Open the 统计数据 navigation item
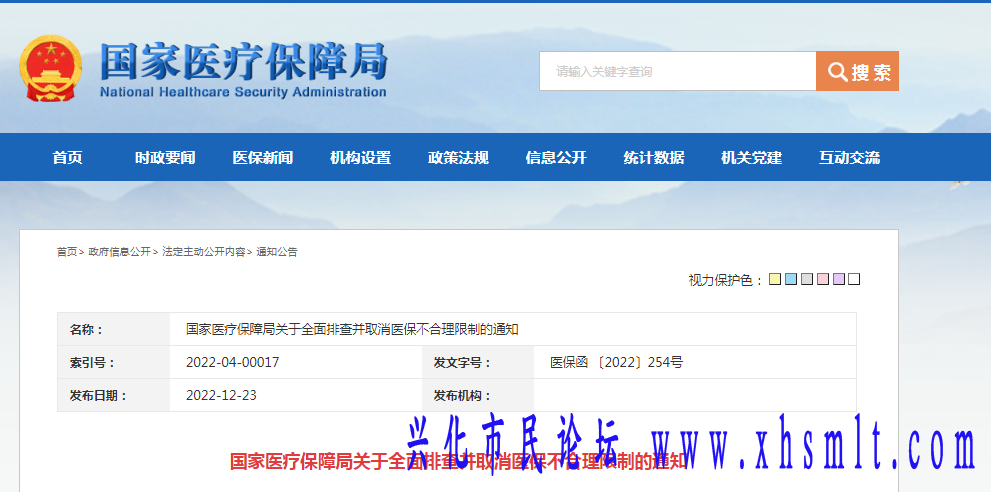 tap(654, 157)
